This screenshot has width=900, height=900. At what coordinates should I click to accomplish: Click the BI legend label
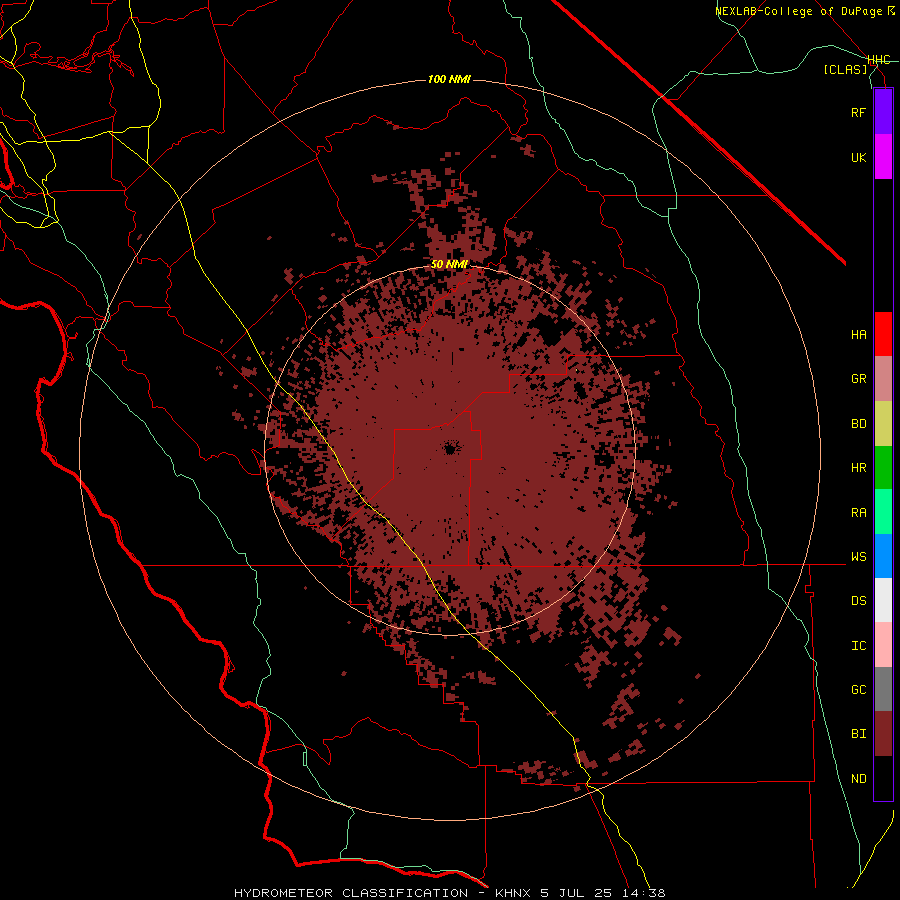(858, 734)
